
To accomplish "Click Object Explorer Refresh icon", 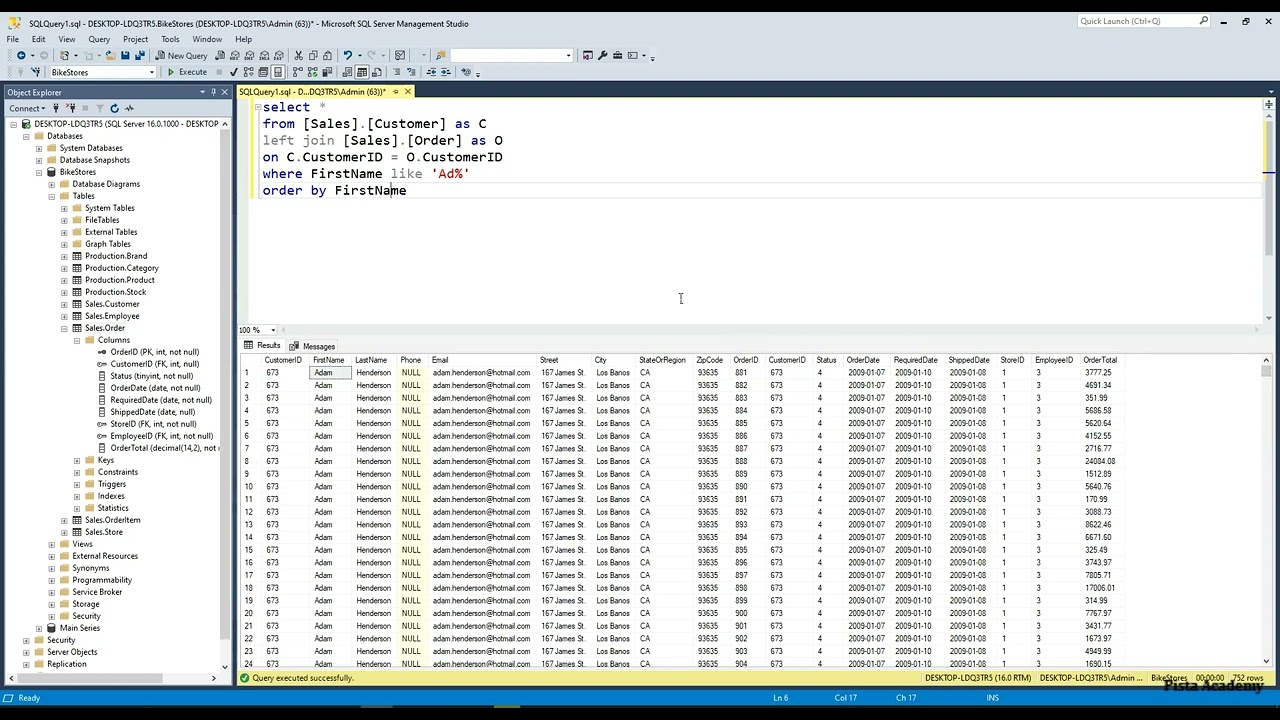I will pos(114,108).
